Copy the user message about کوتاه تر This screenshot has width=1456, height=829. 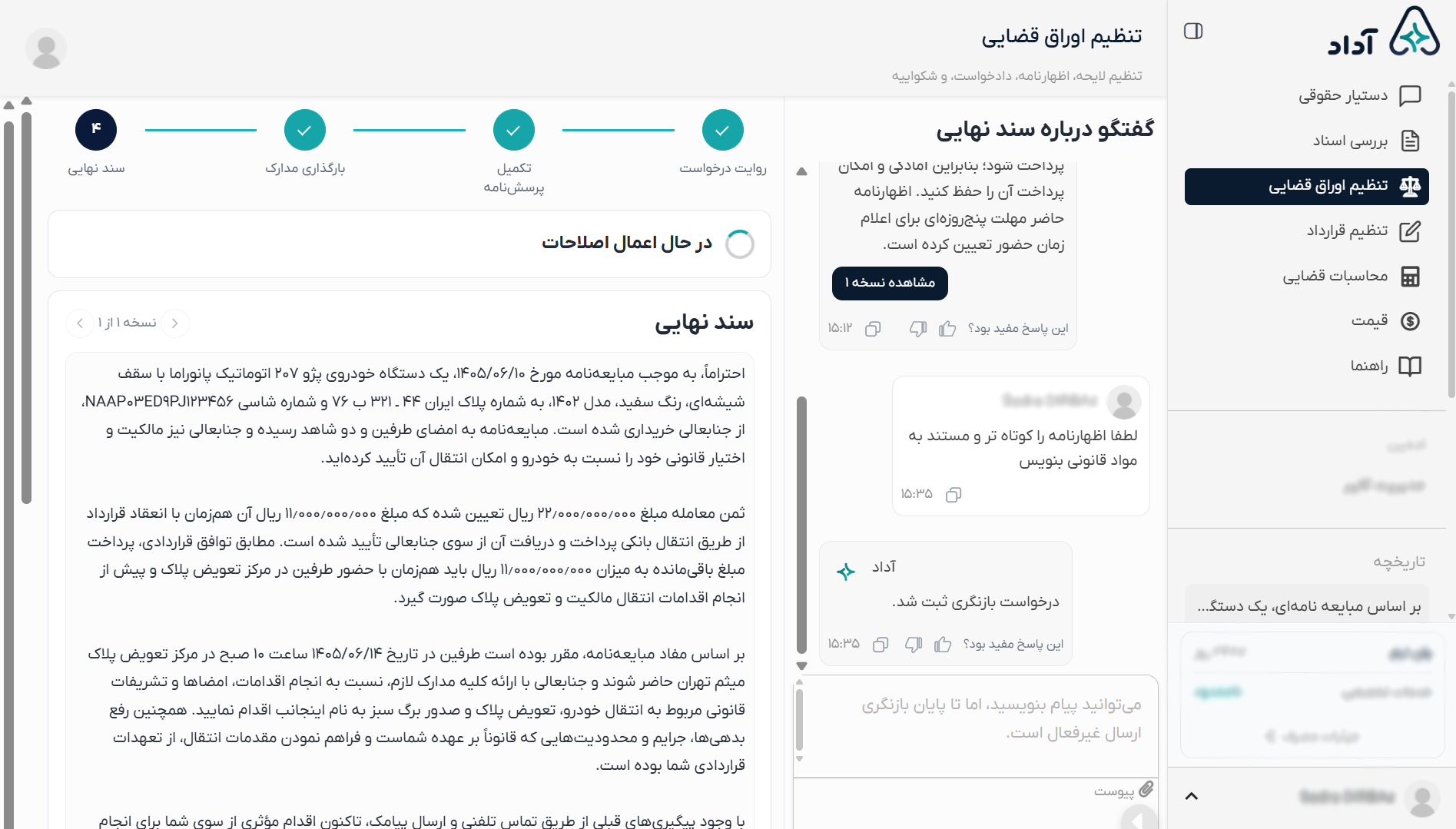pos(954,495)
